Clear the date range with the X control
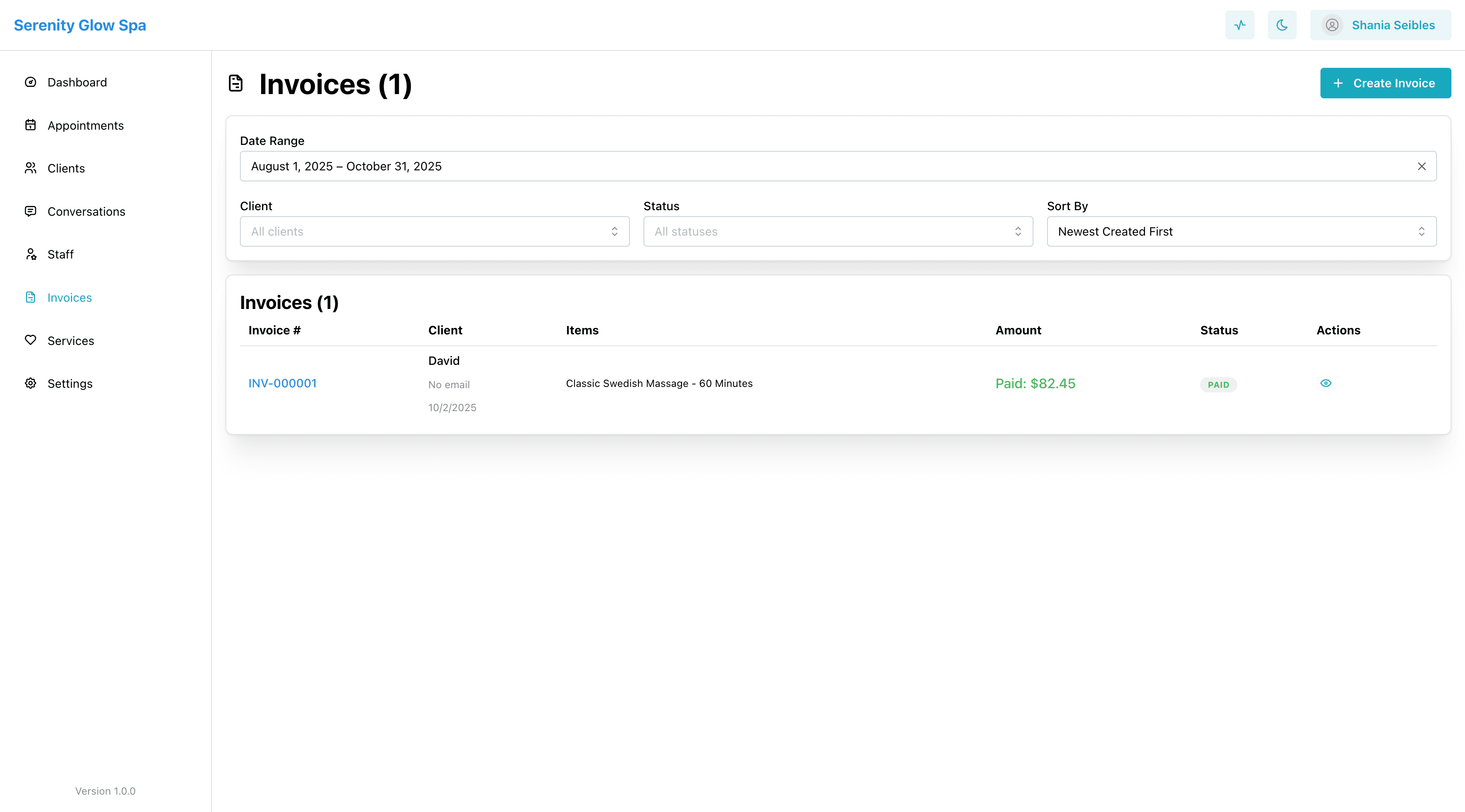 (1422, 165)
